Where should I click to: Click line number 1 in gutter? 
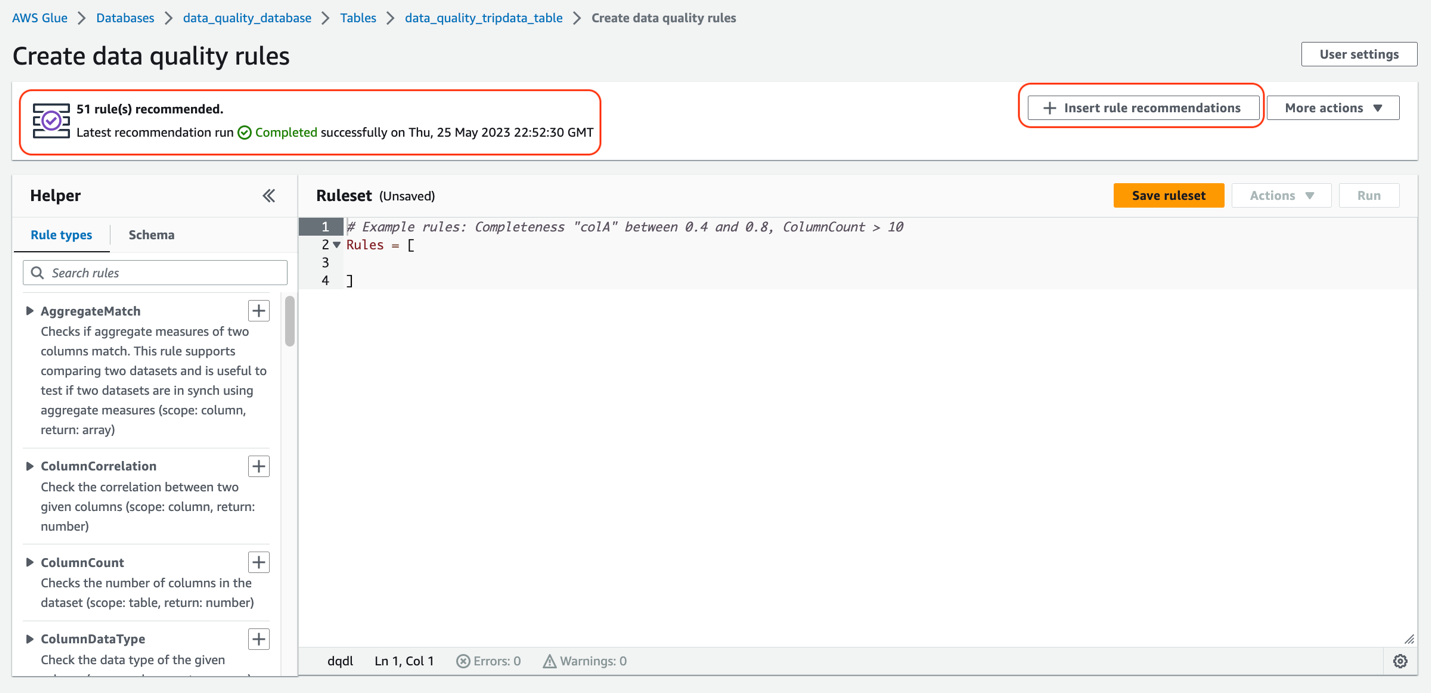(x=325, y=227)
